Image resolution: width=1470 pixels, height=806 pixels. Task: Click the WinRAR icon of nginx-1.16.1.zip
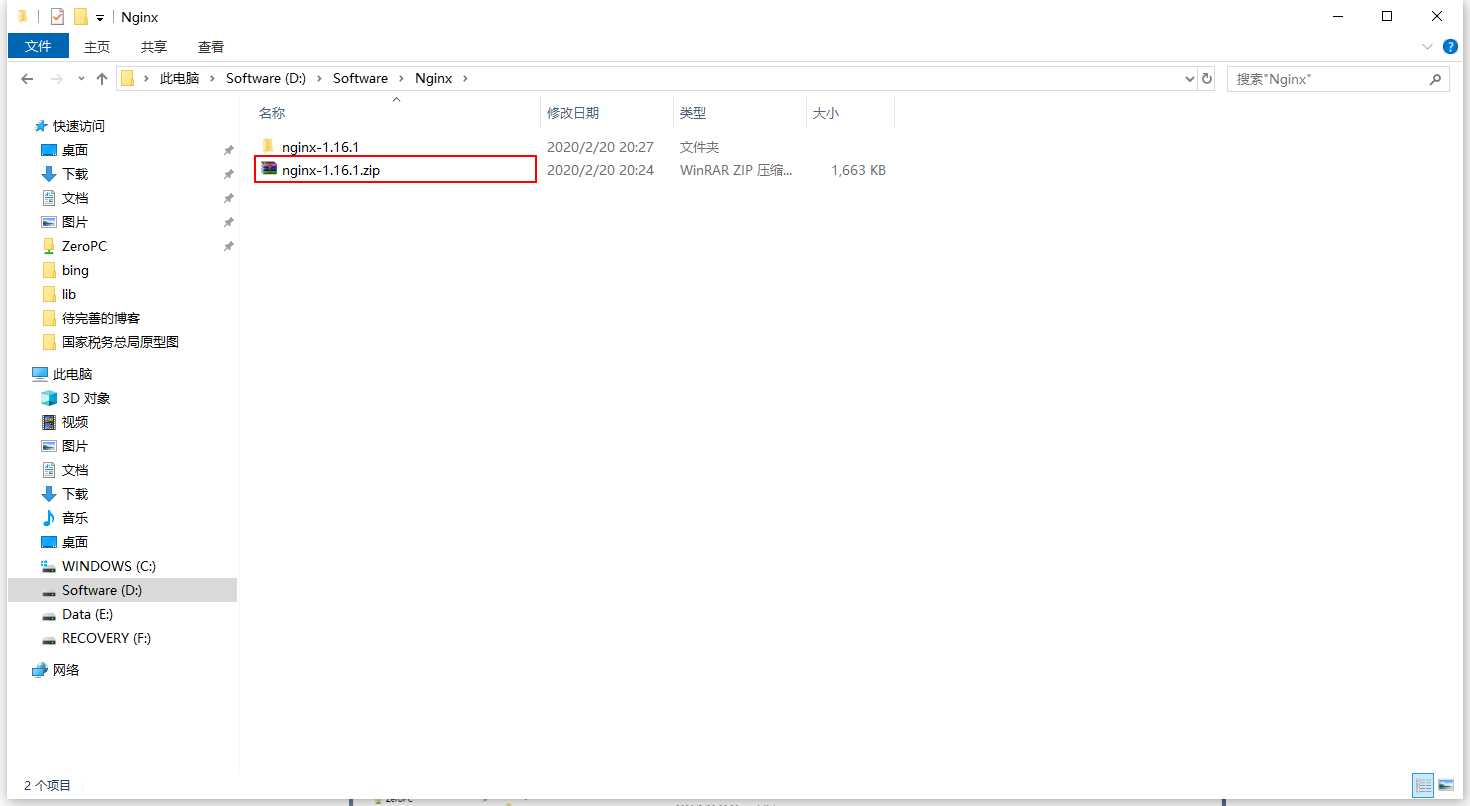click(268, 169)
